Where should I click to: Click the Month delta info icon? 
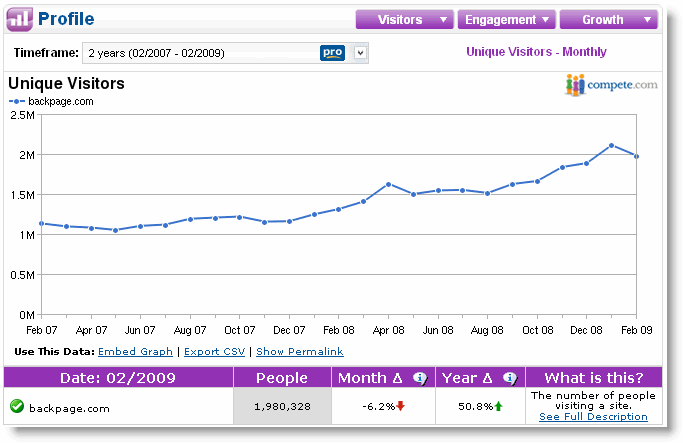click(x=420, y=378)
